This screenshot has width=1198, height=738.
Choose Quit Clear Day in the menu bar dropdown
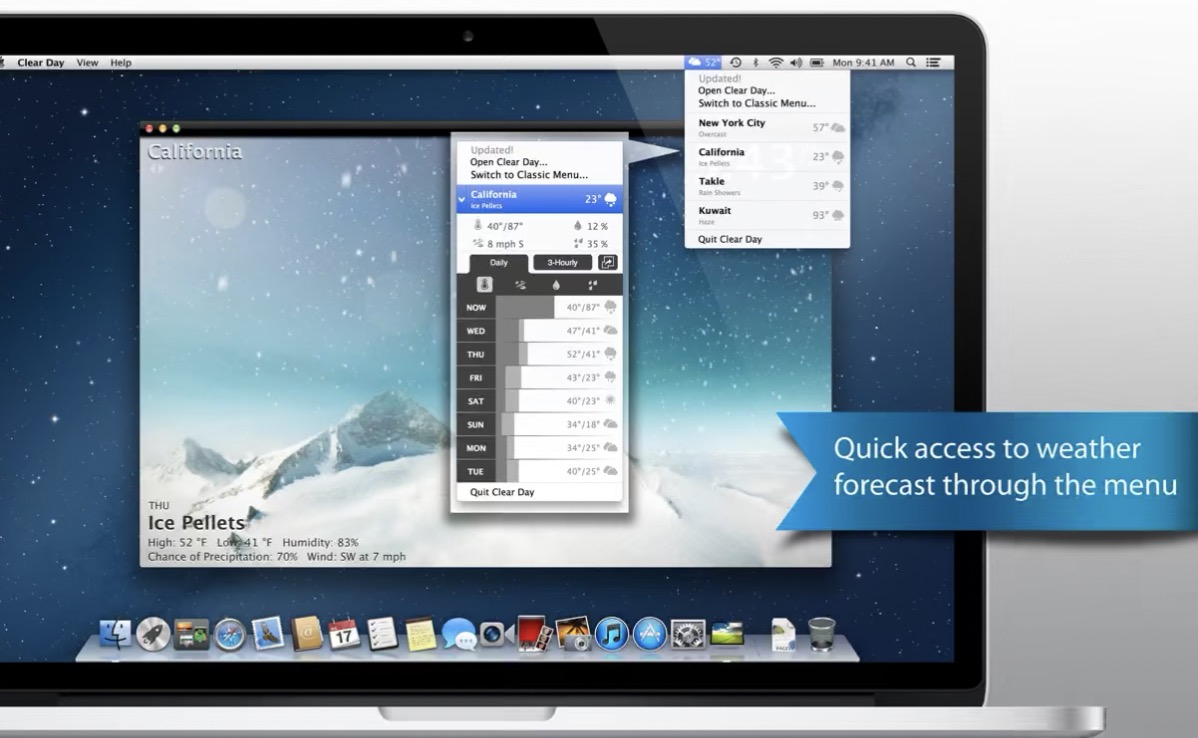730,239
